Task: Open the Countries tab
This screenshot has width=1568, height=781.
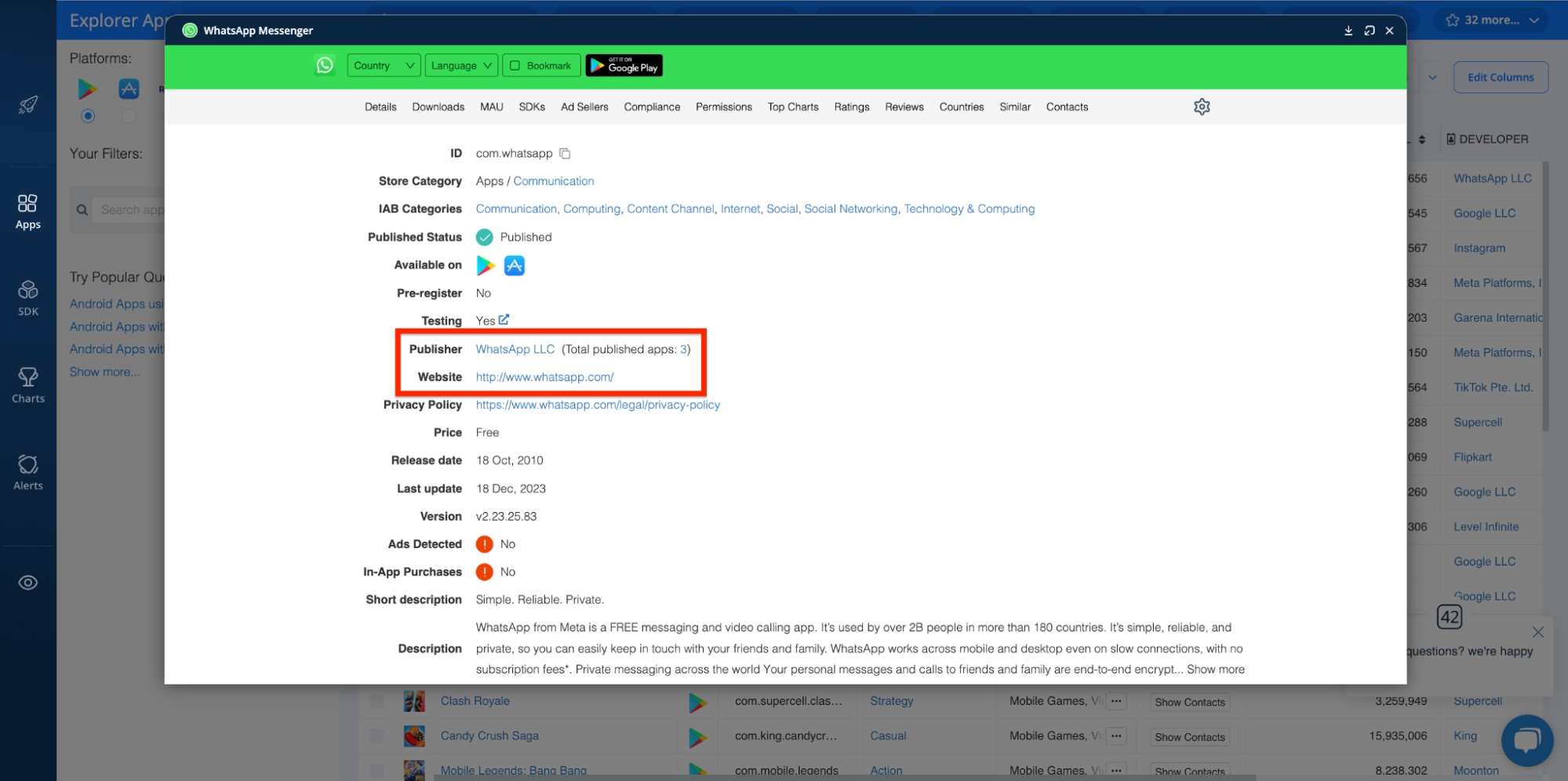Action: (x=962, y=107)
